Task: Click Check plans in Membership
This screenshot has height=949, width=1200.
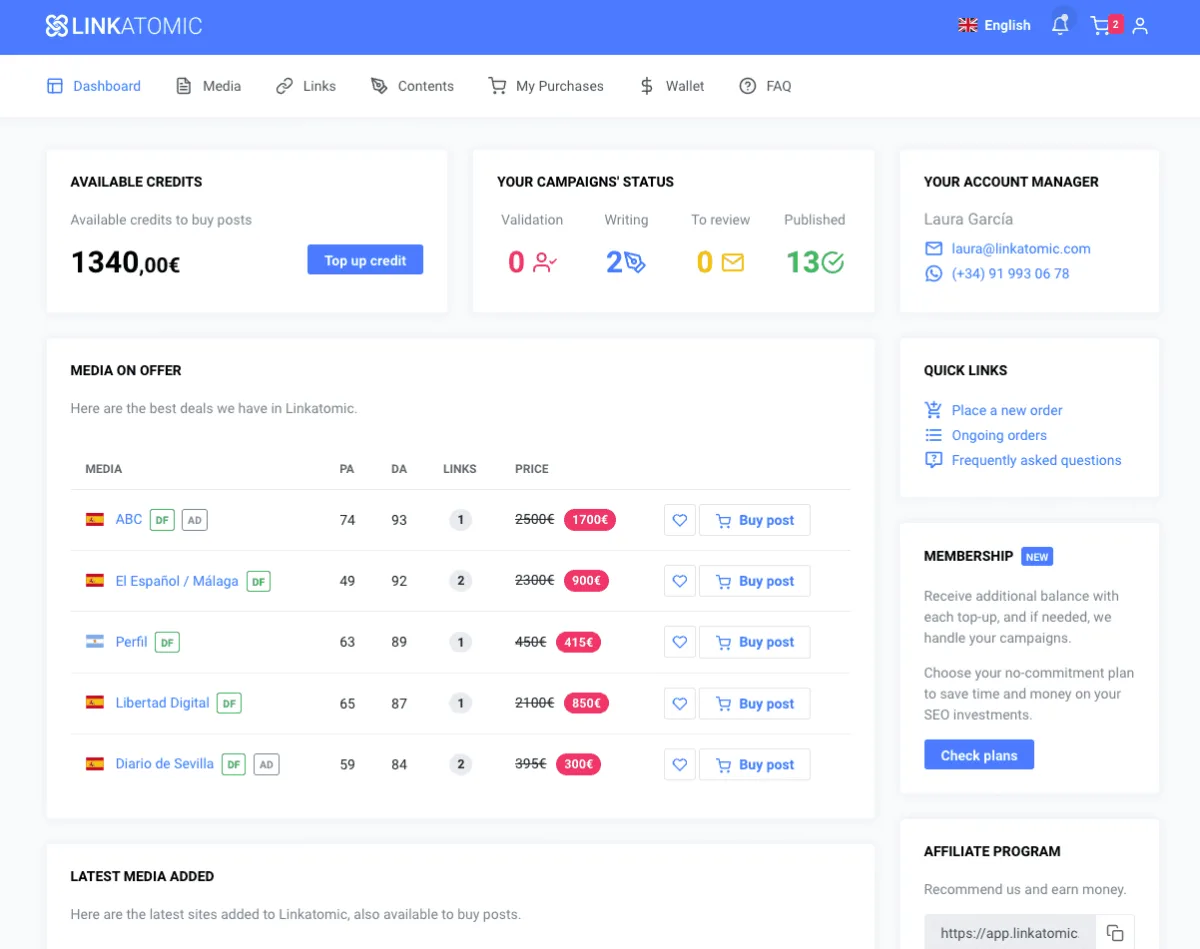Action: (x=978, y=755)
